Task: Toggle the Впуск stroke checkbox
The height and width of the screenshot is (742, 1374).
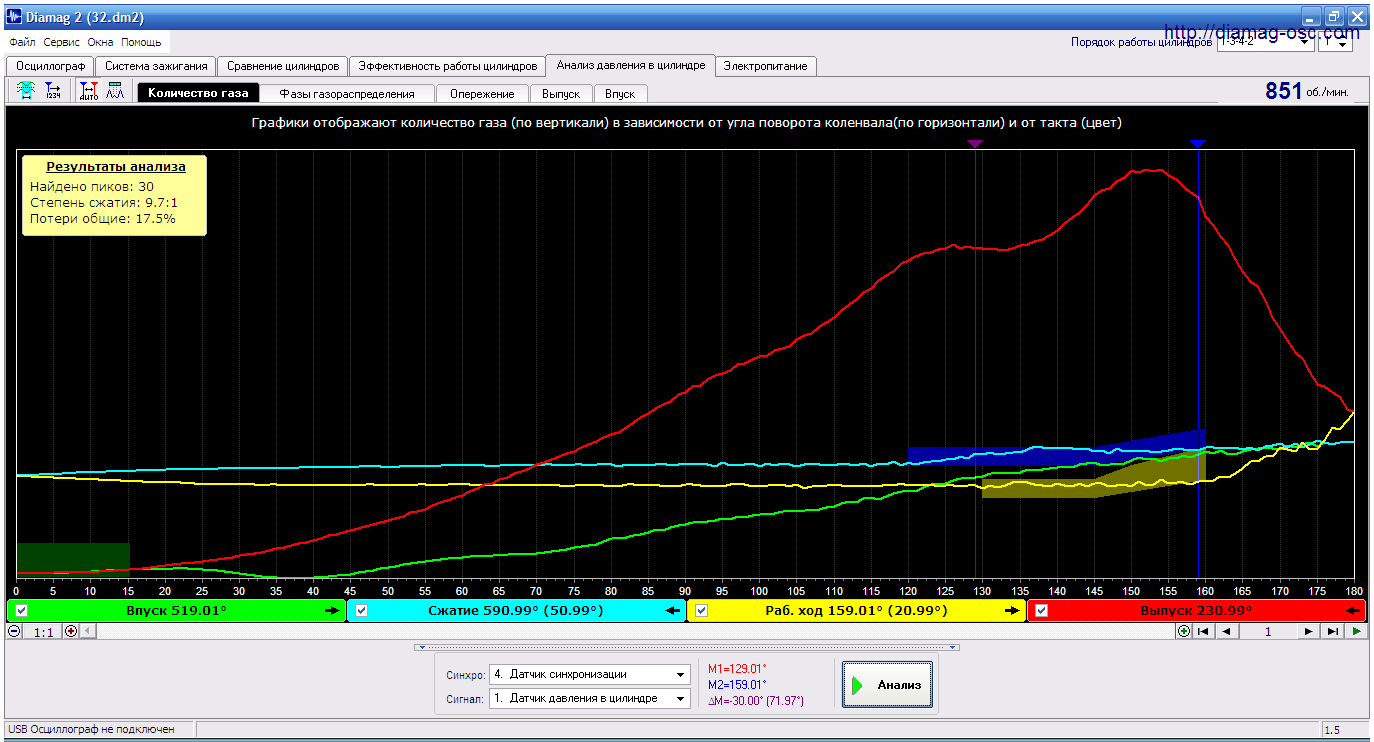Action: (x=22, y=610)
